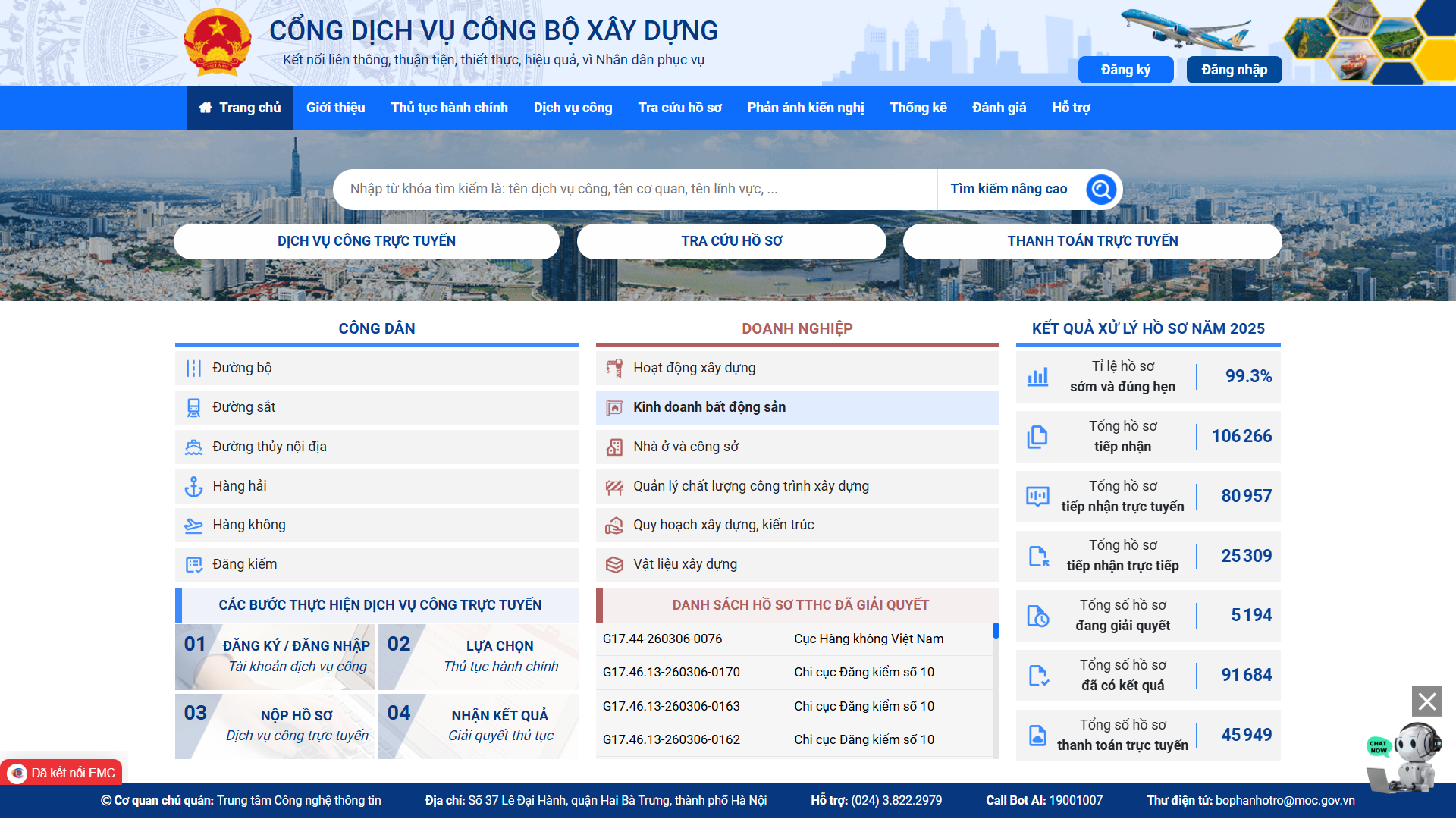Click the stacked layers icon for Vật liệu xây dựng
The width and height of the screenshot is (1456, 819).
[x=616, y=564]
